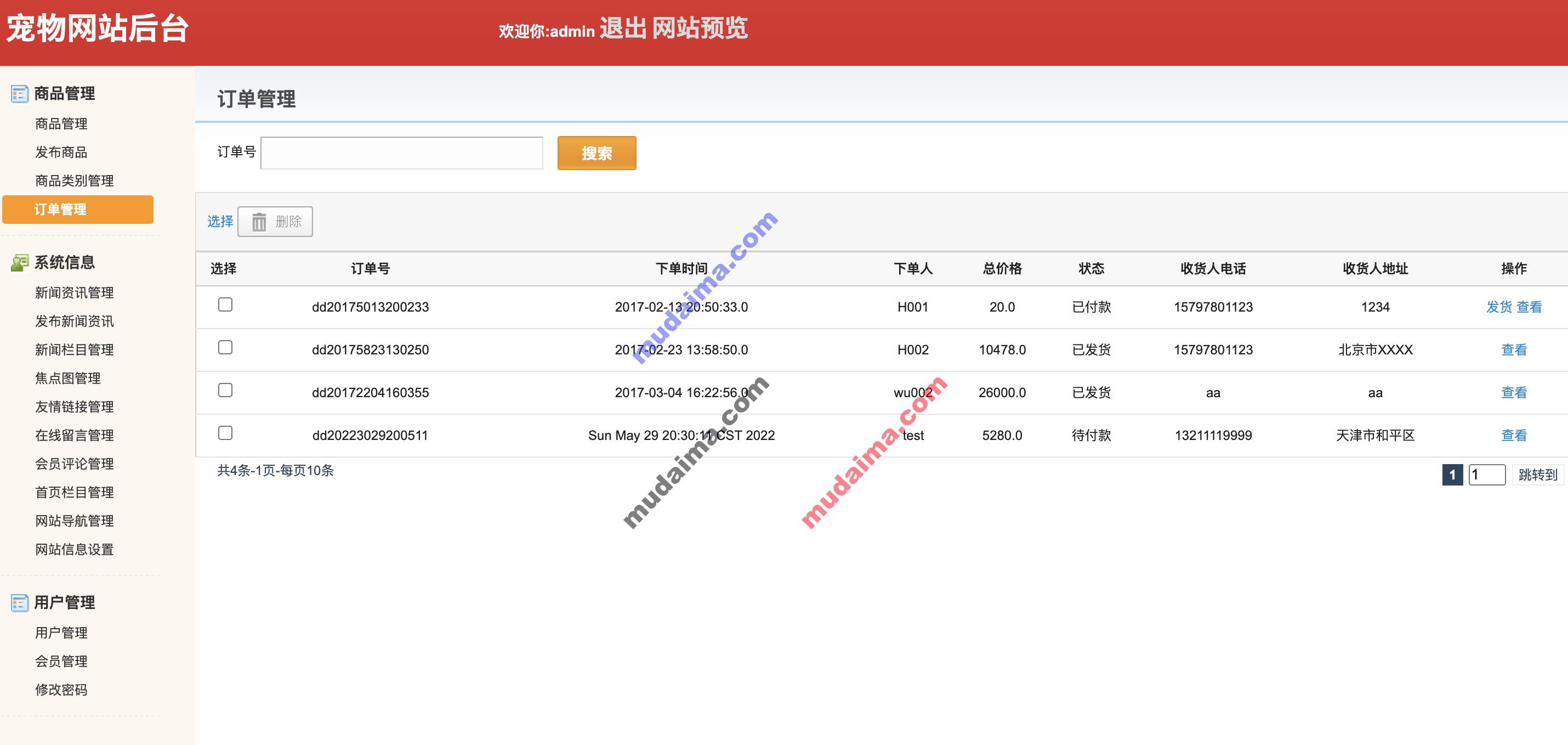Click the 收货人电话 column header
This screenshot has height=745, width=1568.
point(1213,269)
